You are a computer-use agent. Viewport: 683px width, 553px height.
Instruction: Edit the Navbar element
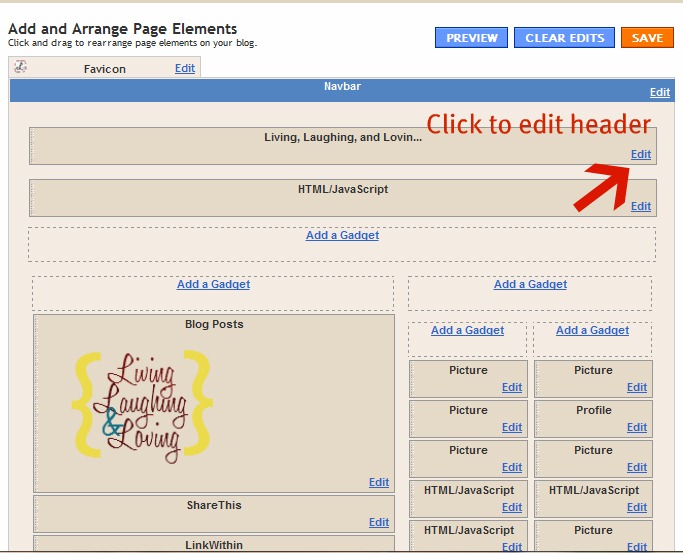[659, 92]
